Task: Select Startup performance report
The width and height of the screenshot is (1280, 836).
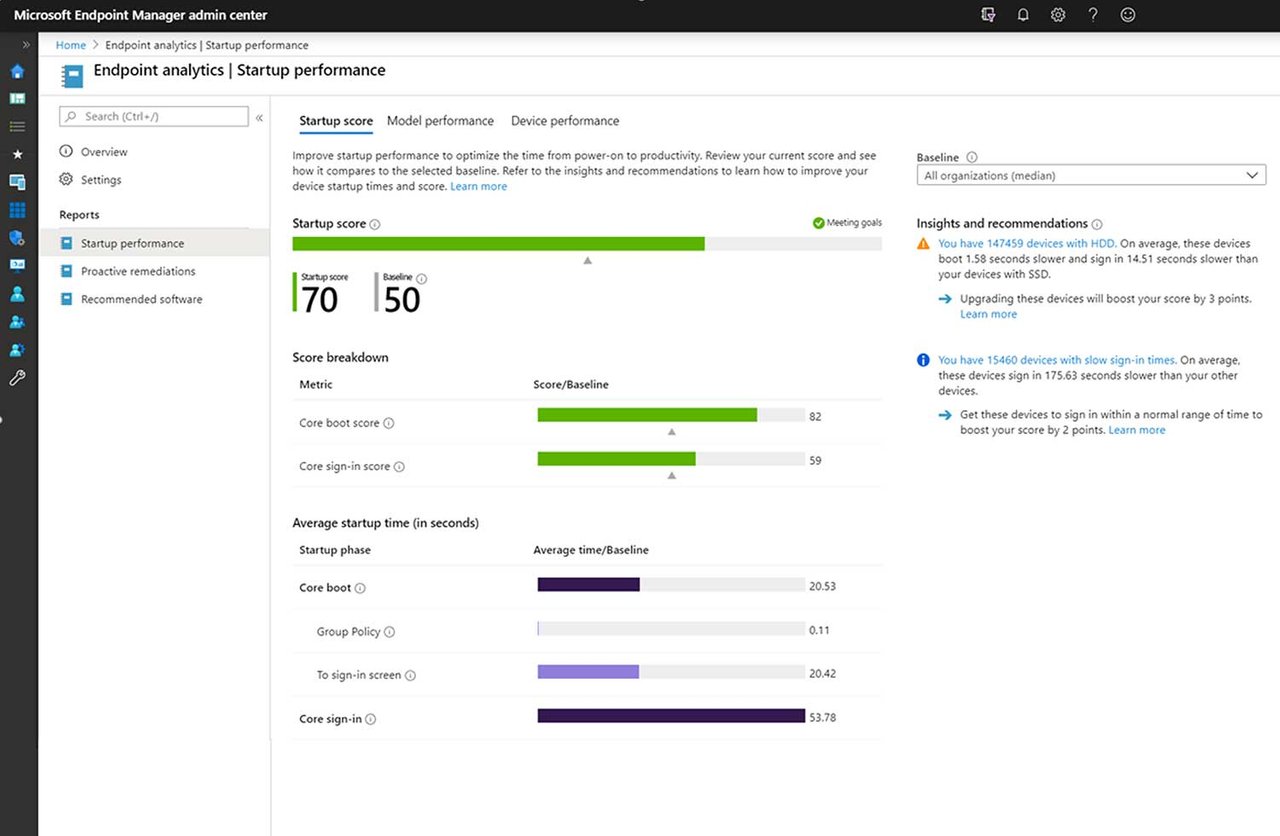Action: (155, 243)
